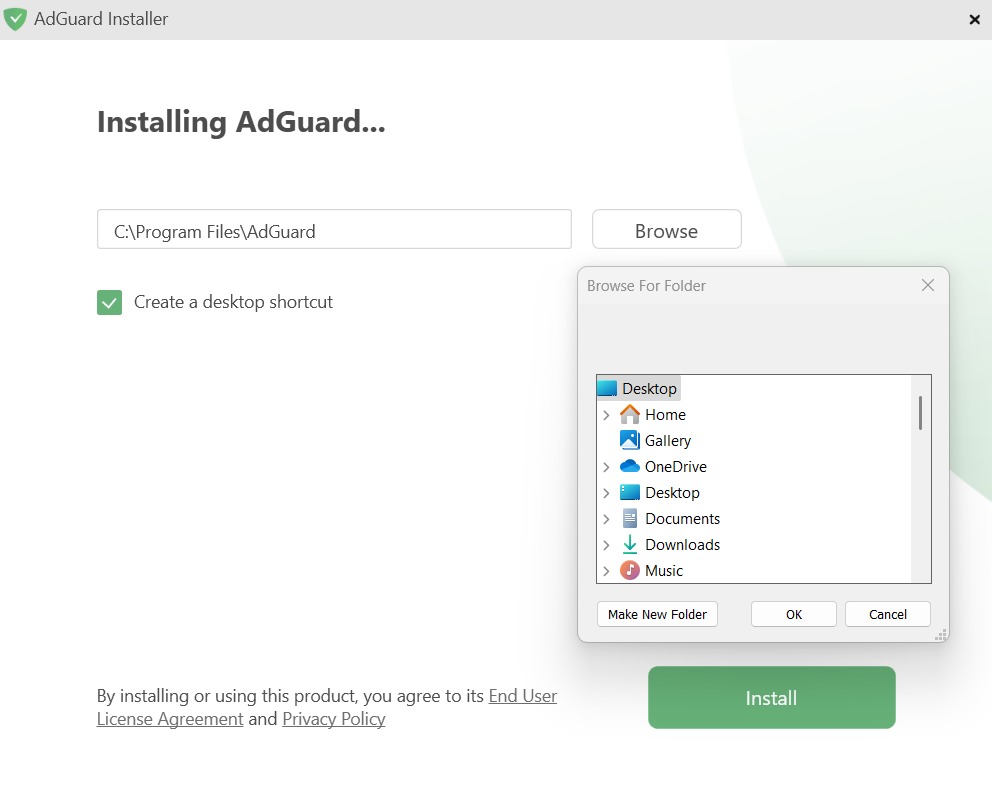This screenshot has height=792, width=992.
Task: Select the Gallery folder label
Action: pos(668,441)
